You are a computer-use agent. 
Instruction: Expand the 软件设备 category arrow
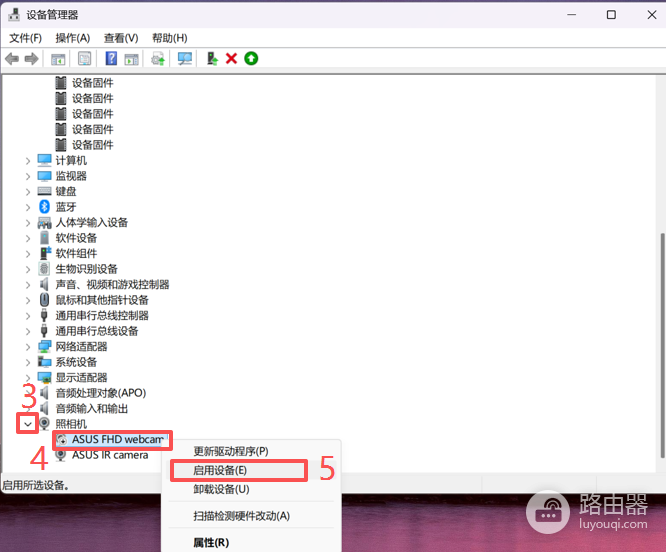tap(28, 238)
